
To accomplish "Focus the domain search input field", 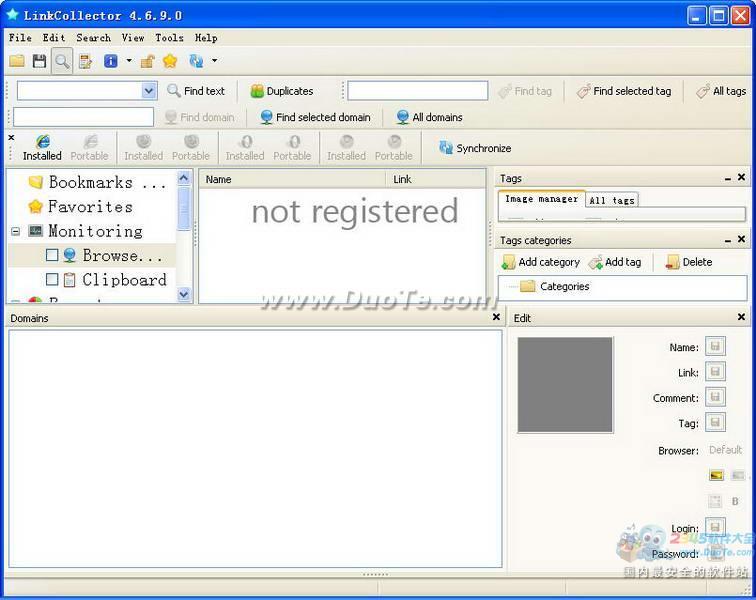I will (83, 117).
